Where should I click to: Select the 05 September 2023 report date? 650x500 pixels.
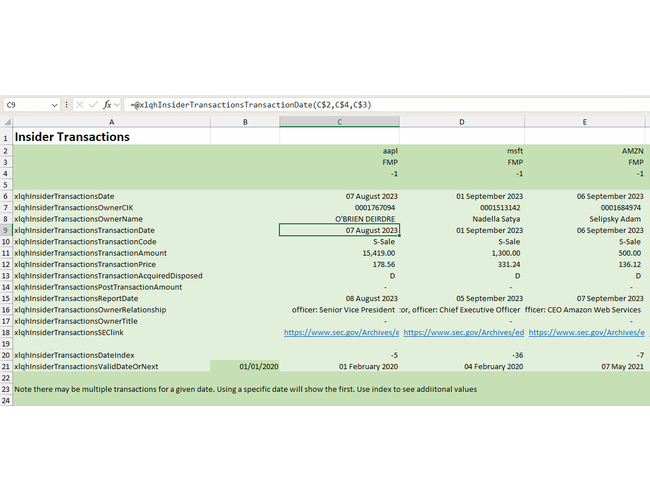[x=462, y=299]
